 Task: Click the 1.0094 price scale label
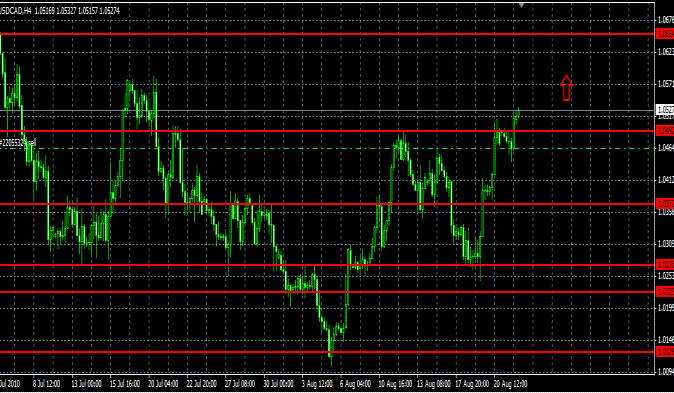666,372
